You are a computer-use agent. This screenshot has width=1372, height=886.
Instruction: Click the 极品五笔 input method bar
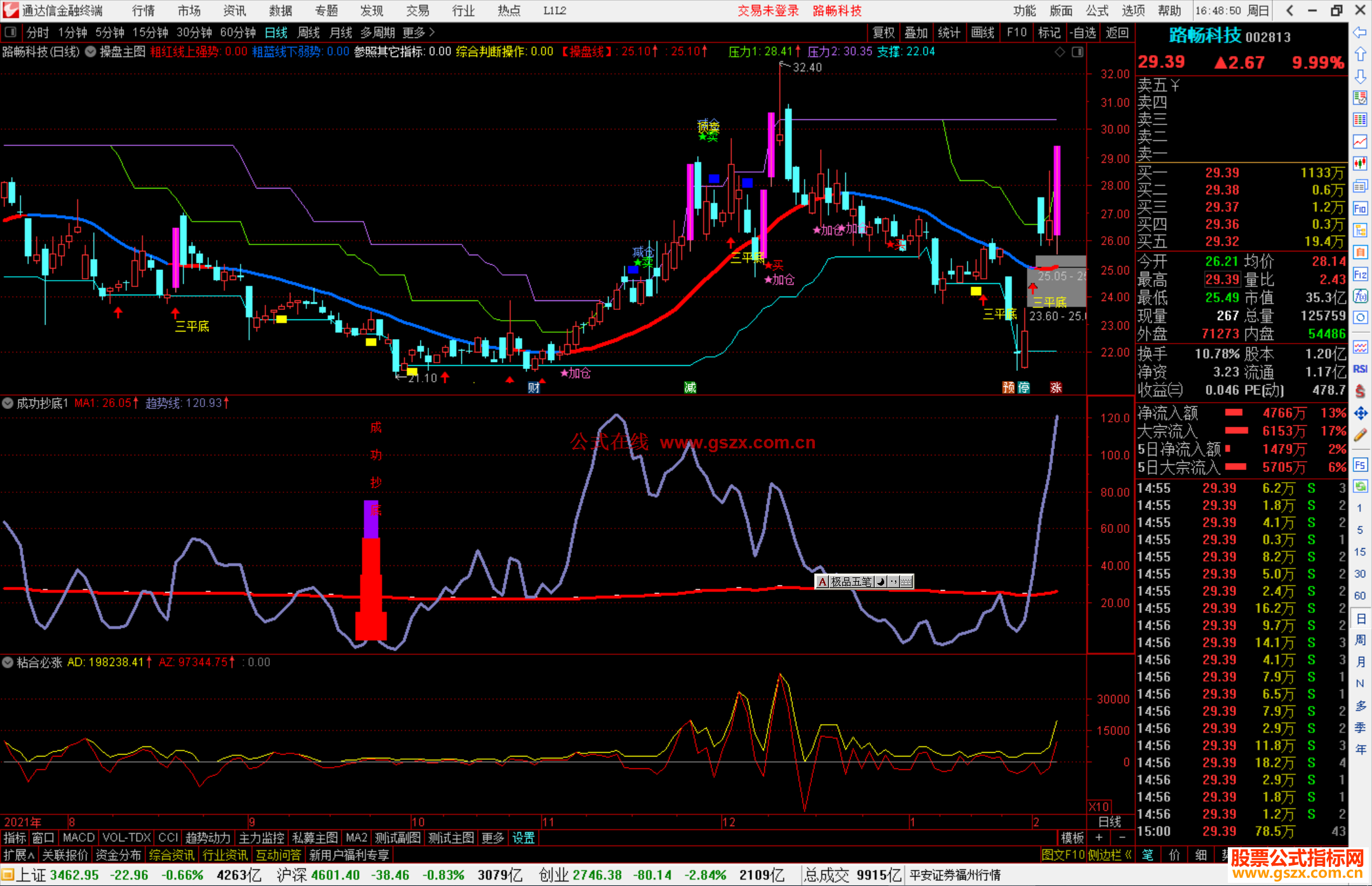[864, 582]
